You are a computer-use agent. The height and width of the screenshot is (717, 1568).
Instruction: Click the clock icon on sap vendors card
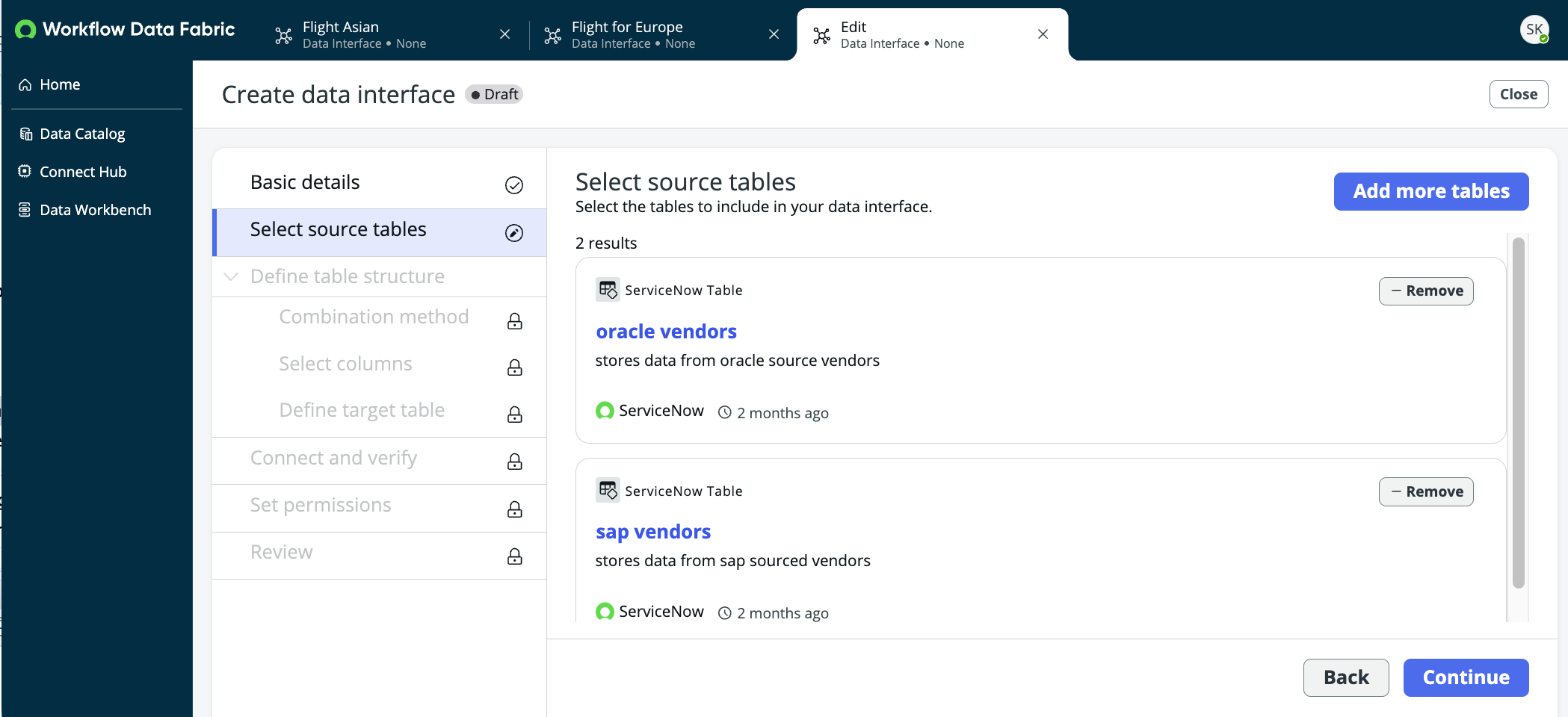tap(724, 613)
